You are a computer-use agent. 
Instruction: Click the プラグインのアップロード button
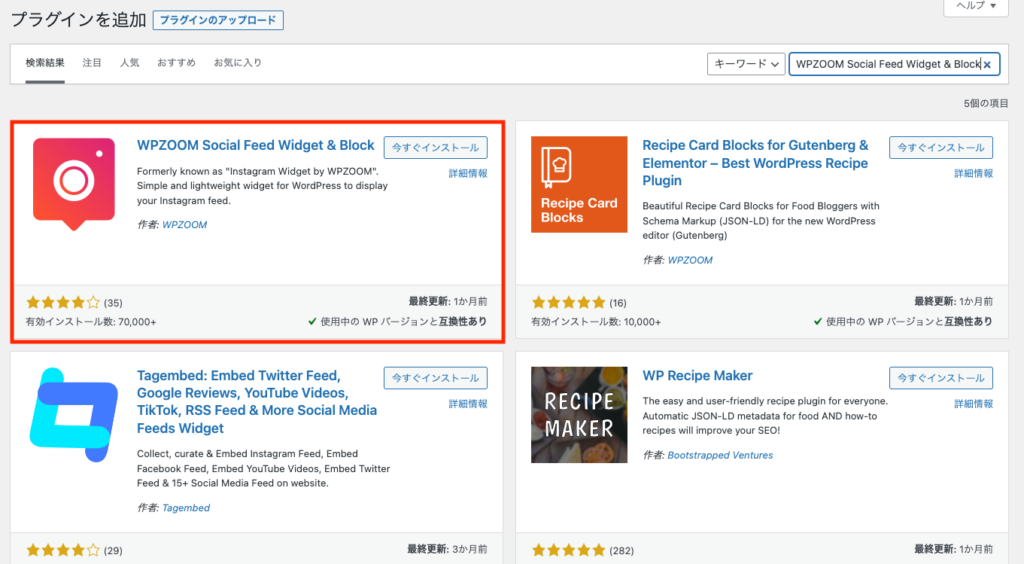219,20
